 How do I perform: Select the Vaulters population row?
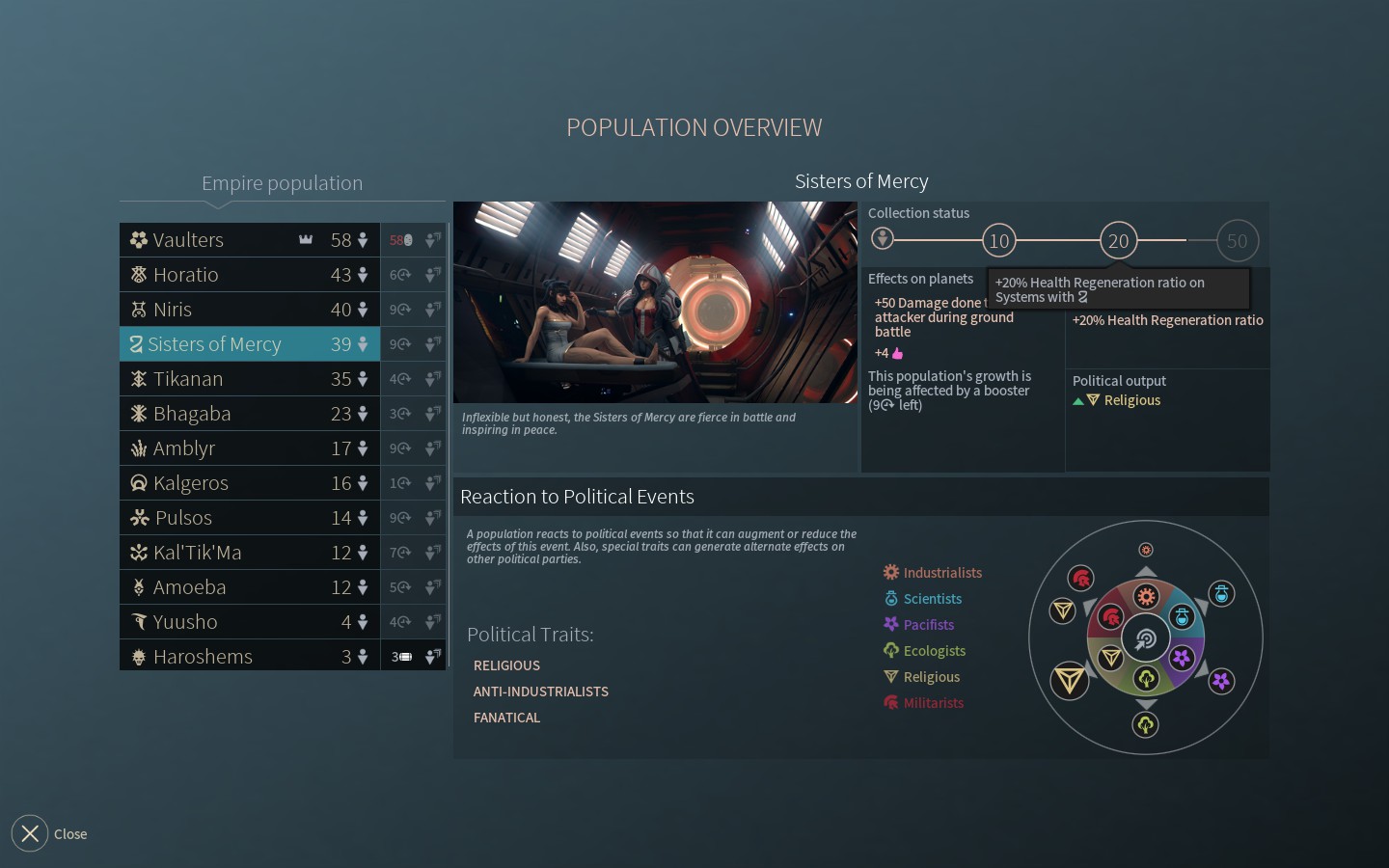pos(249,240)
